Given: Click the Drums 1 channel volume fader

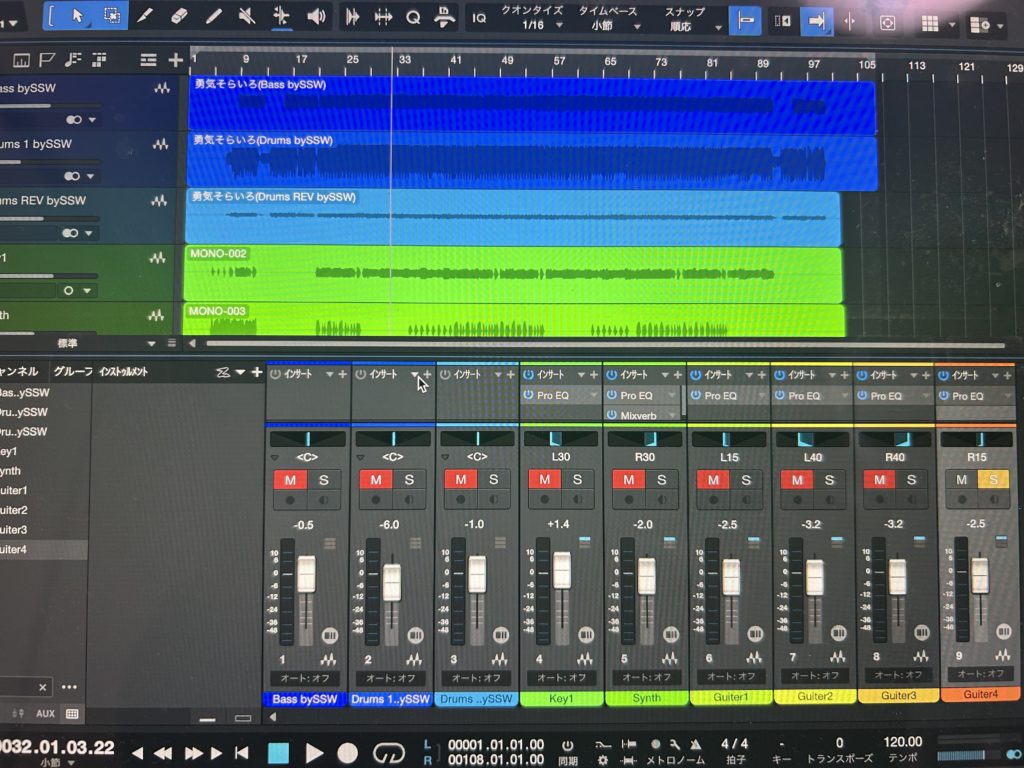Looking at the screenshot, I should tap(392, 581).
